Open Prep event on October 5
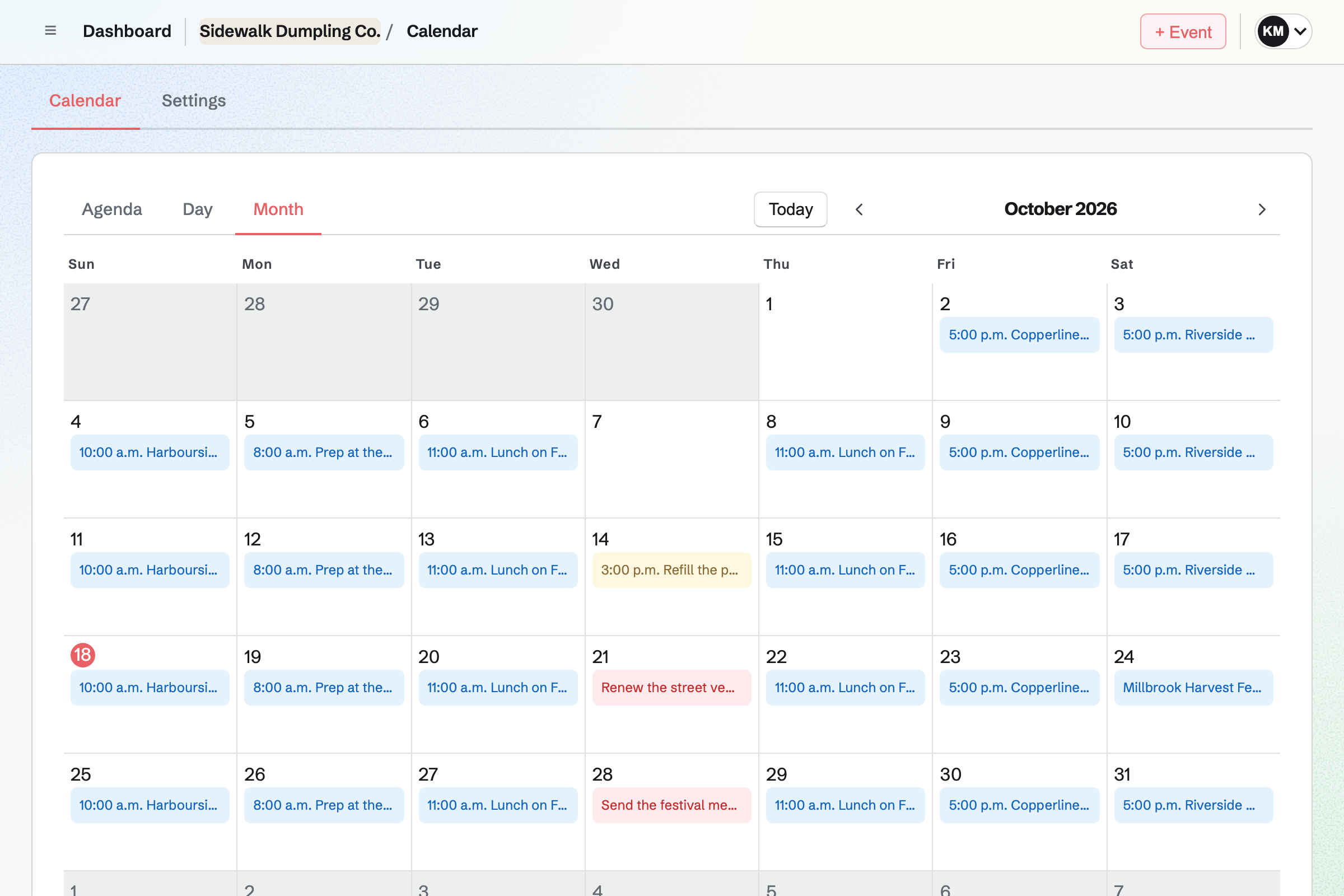Image resolution: width=1344 pixels, height=896 pixels. click(x=324, y=452)
